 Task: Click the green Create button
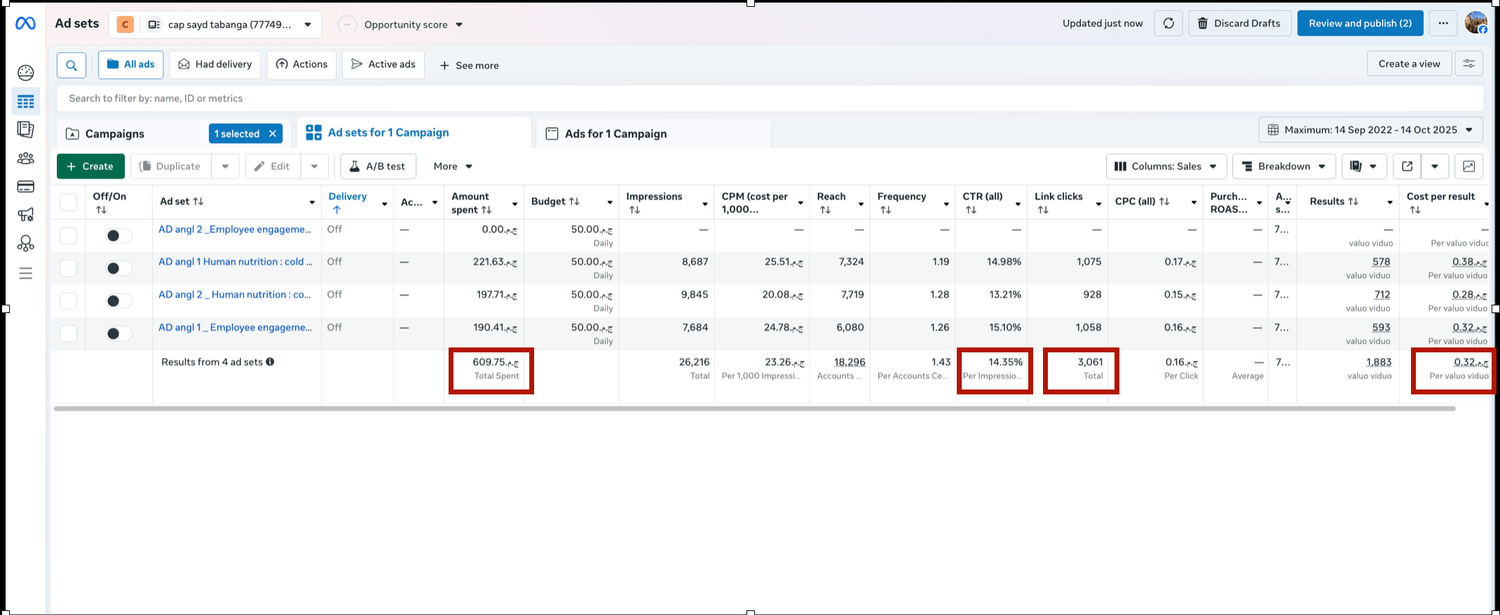click(x=90, y=166)
